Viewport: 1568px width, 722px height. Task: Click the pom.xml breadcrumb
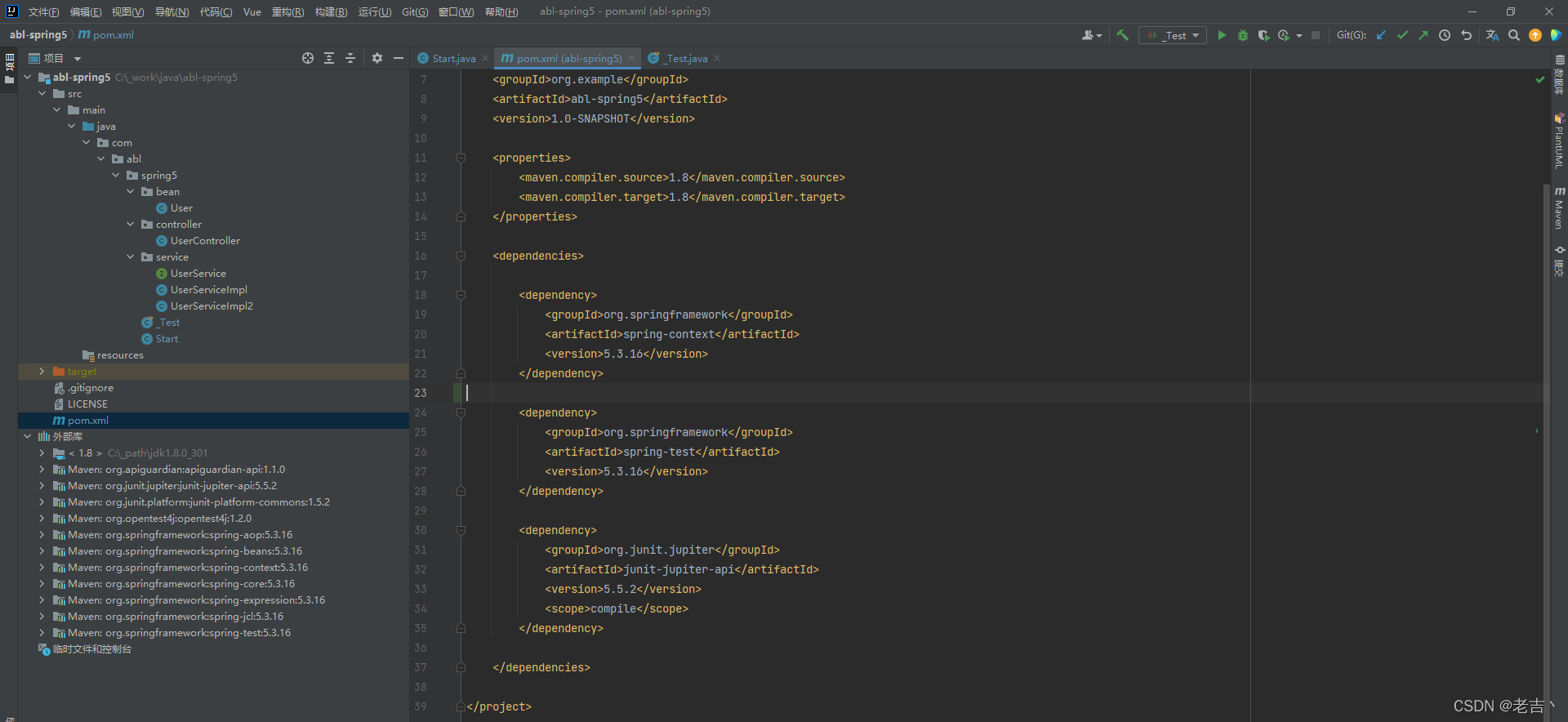pos(106,34)
